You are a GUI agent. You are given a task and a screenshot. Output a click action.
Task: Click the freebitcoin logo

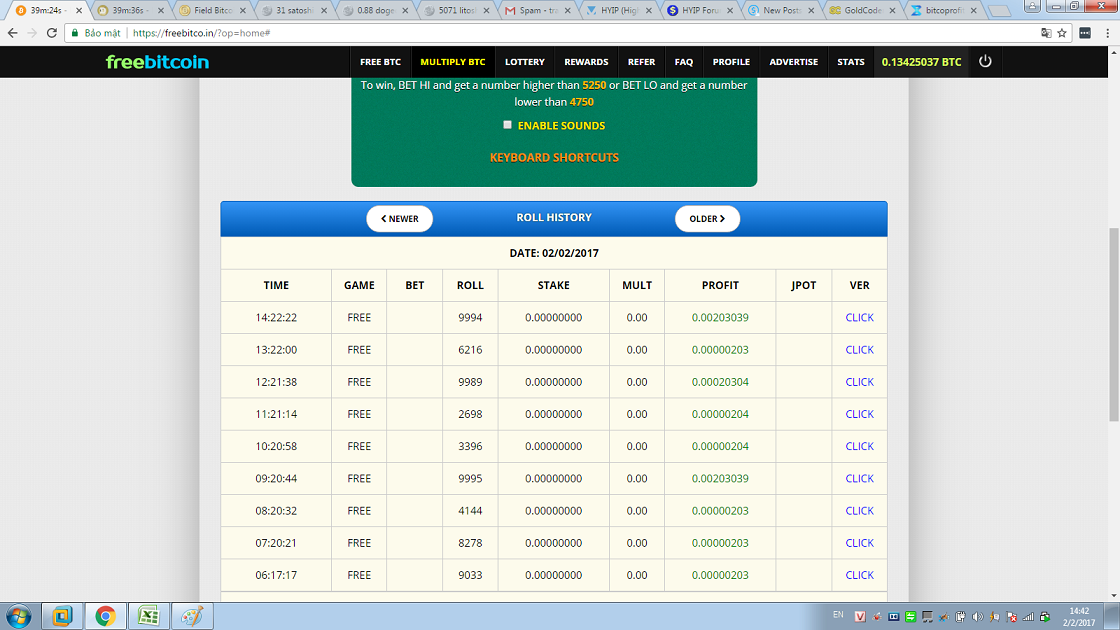pyautogui.click(x=157, y=62)
